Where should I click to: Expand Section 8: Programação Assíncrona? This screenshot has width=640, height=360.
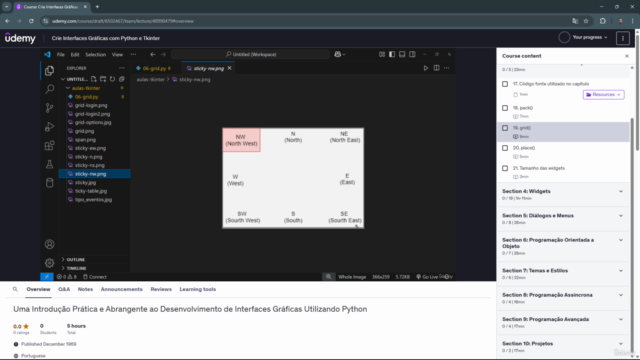point(563,298)
